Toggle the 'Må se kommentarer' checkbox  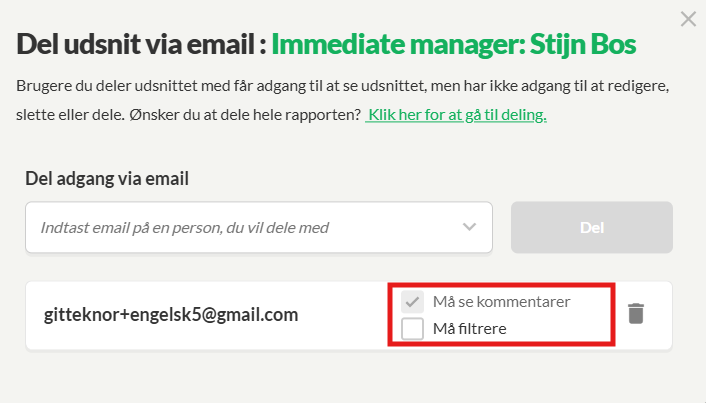(412, 301)
